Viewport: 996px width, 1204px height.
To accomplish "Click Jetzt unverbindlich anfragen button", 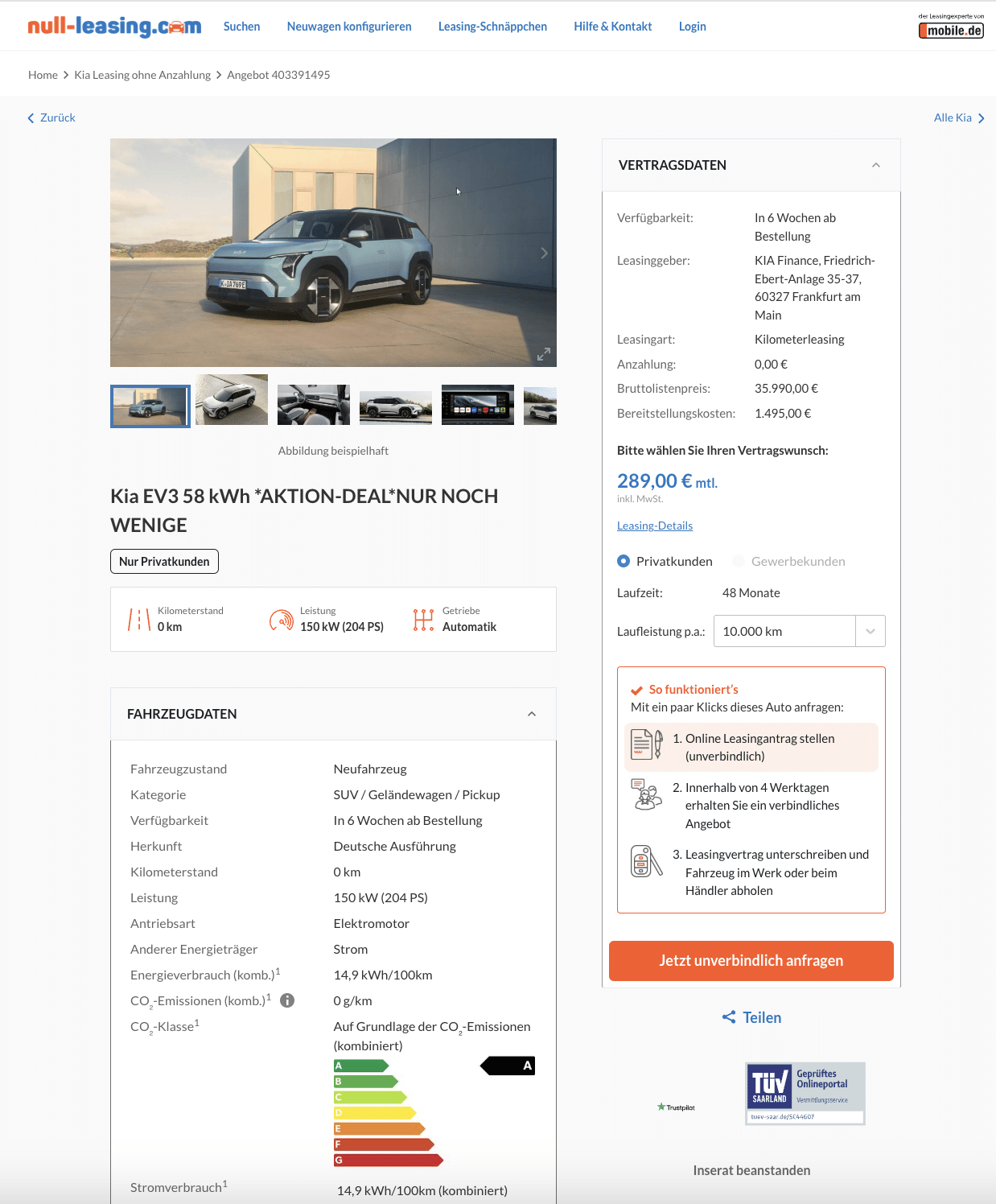I will 751,961.
